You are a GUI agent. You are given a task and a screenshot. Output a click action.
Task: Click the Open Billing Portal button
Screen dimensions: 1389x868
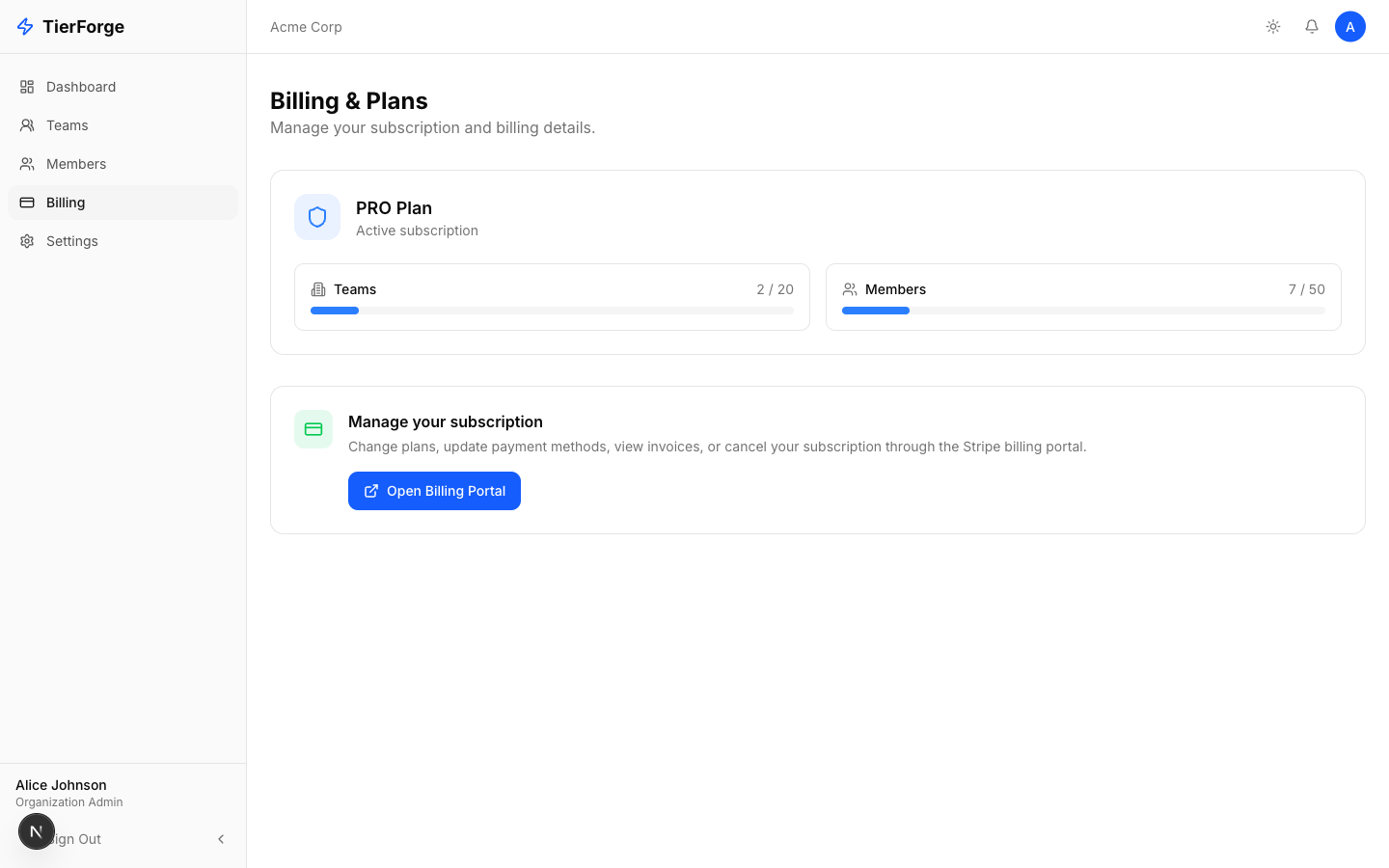coord(434,491)
